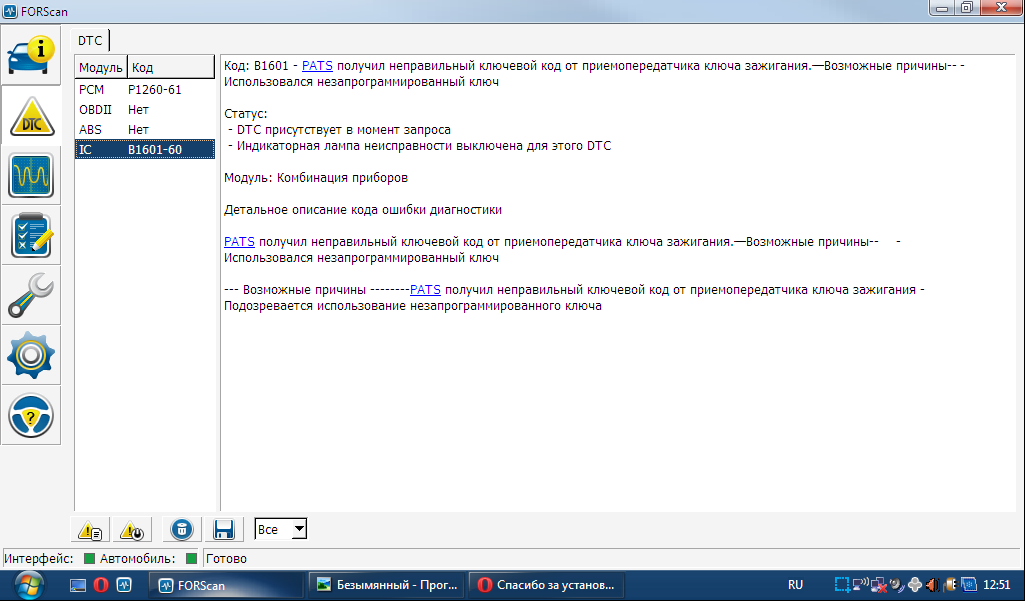Open the steering wheel help section
This screenshot has height=601, width=1025.
pyautogui.click(x=31, y=415)
